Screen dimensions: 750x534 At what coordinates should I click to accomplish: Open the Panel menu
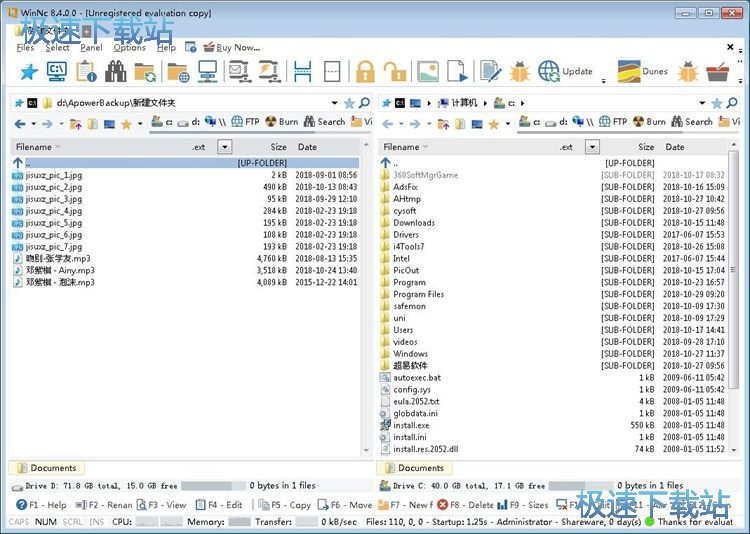[91, 47]
